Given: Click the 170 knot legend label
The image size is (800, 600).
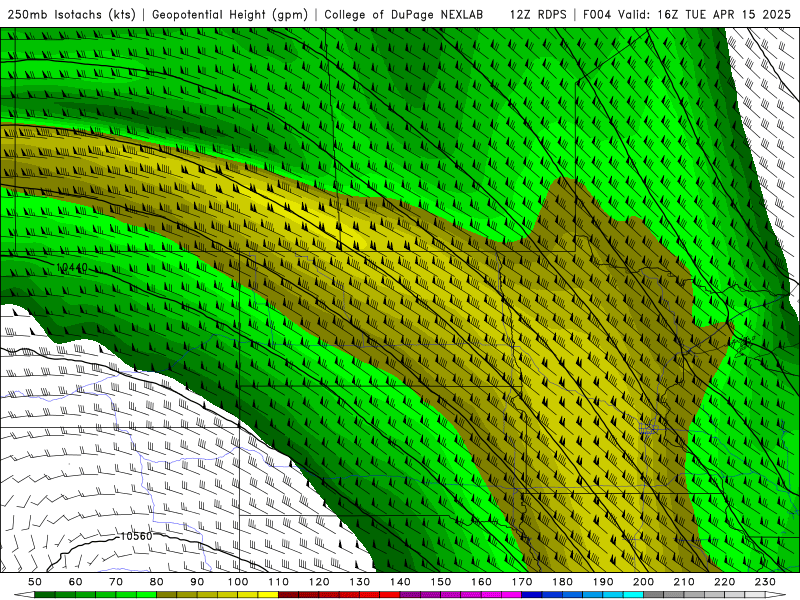Looking at the screenshot, I should point(522,582).
